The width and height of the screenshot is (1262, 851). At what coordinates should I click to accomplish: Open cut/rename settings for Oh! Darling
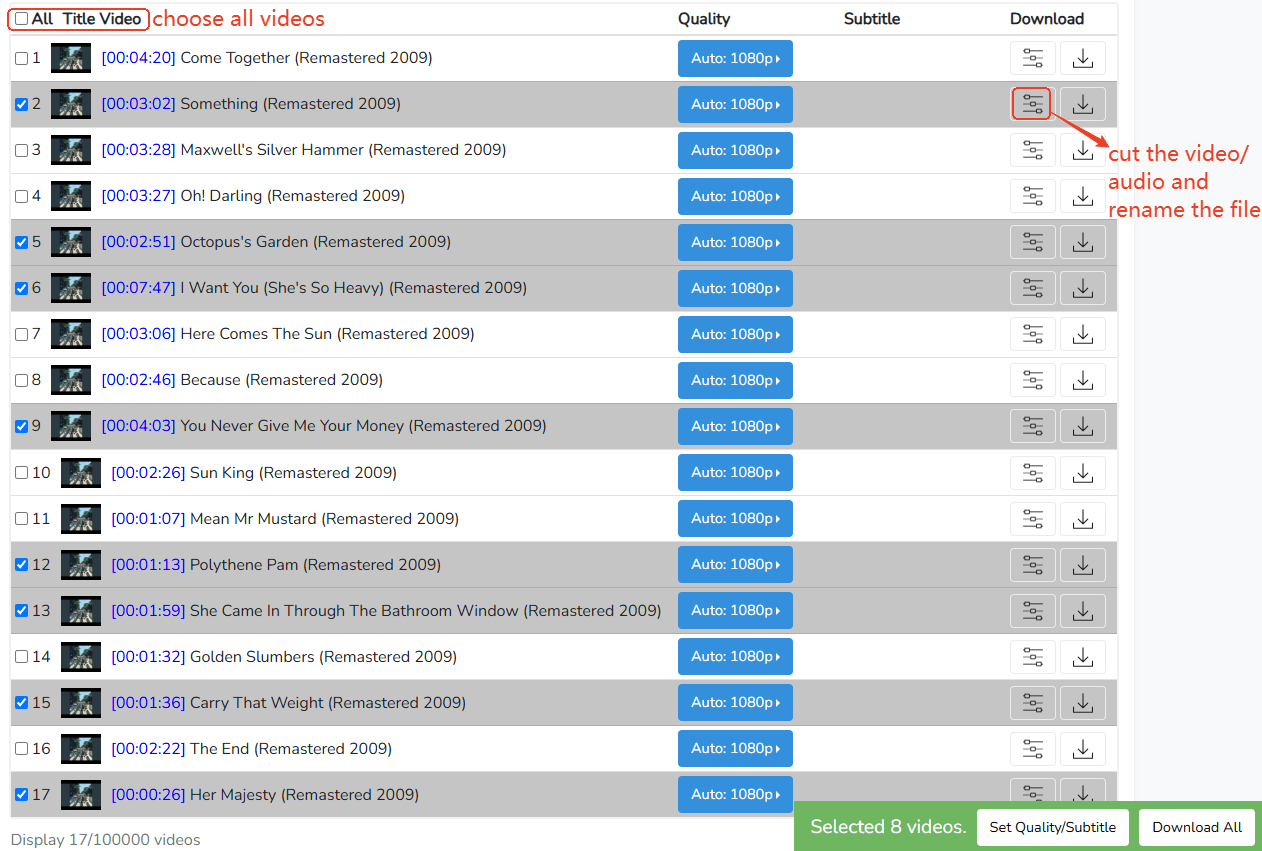(x=1032, y=197)
